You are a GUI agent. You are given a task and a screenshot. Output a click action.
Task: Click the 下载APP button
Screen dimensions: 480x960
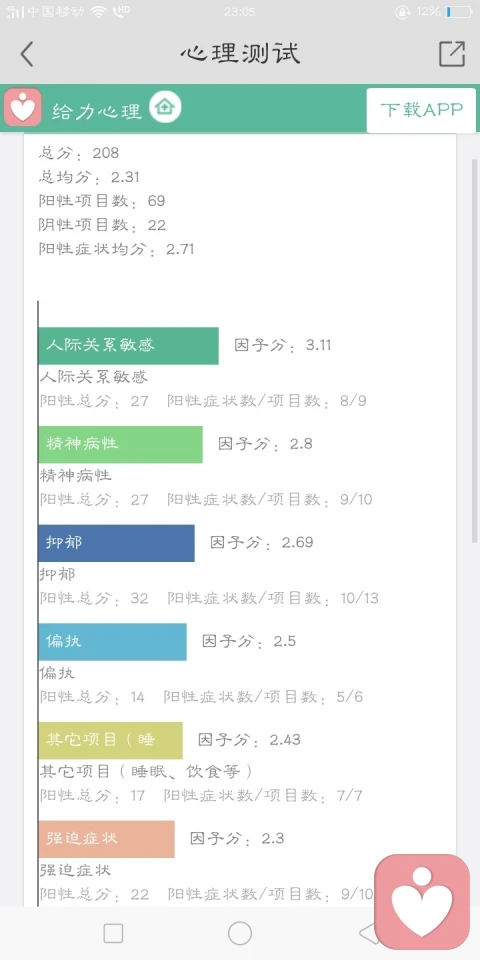tap(421, 110)
